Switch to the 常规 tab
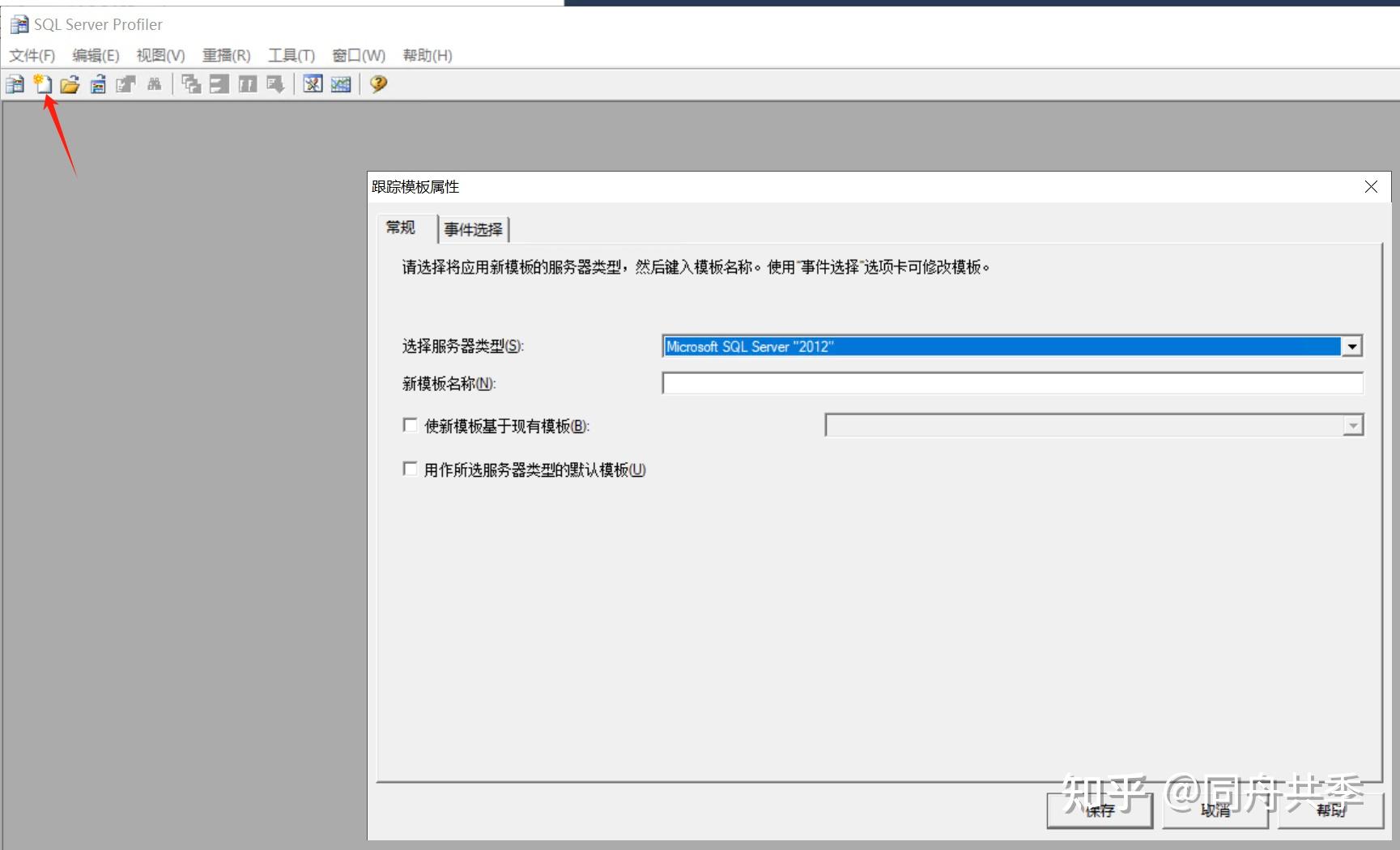The height and width of the screenshot is (850, 1400). [400, 229]
